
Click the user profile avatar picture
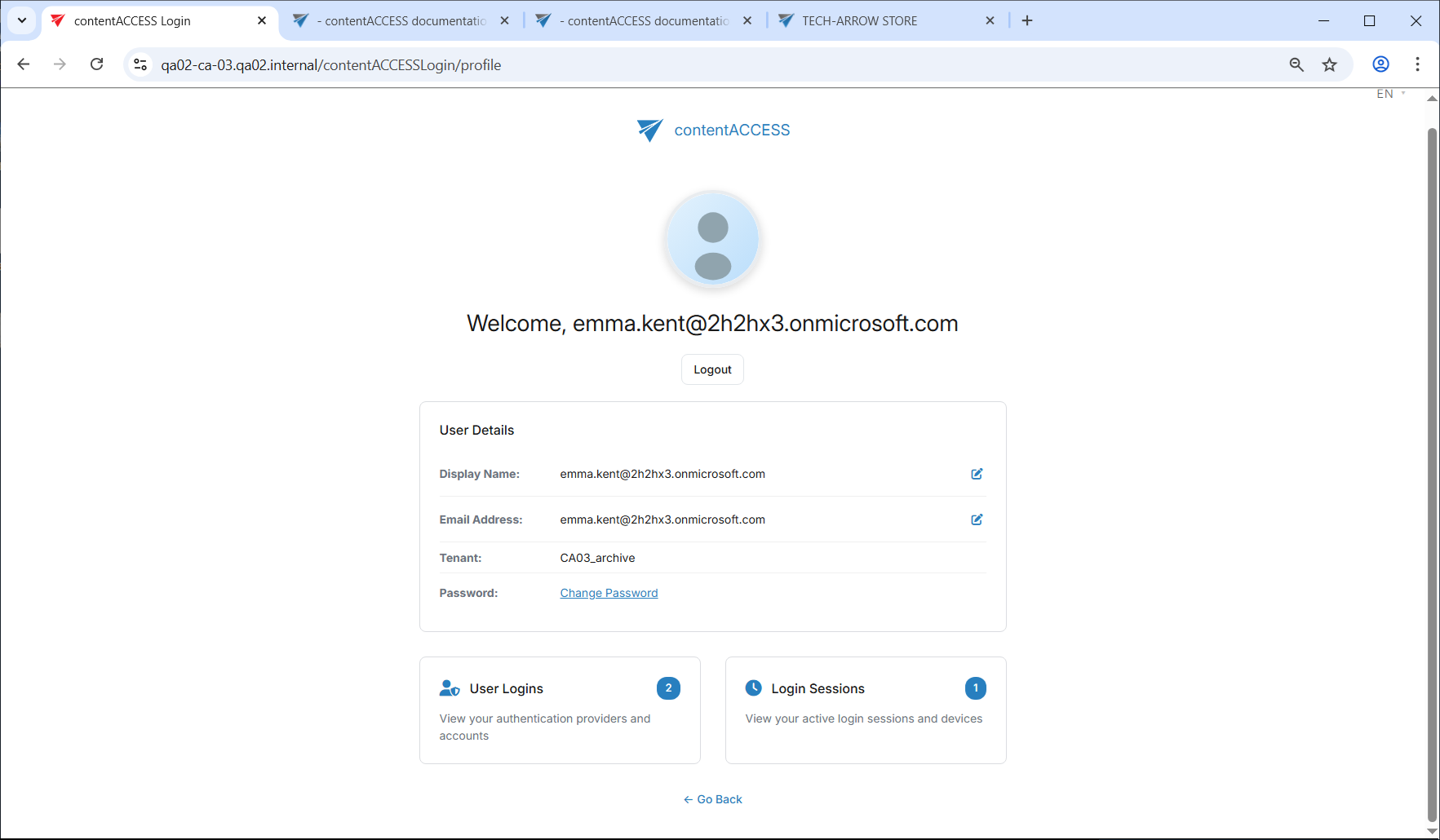[713, 240]
